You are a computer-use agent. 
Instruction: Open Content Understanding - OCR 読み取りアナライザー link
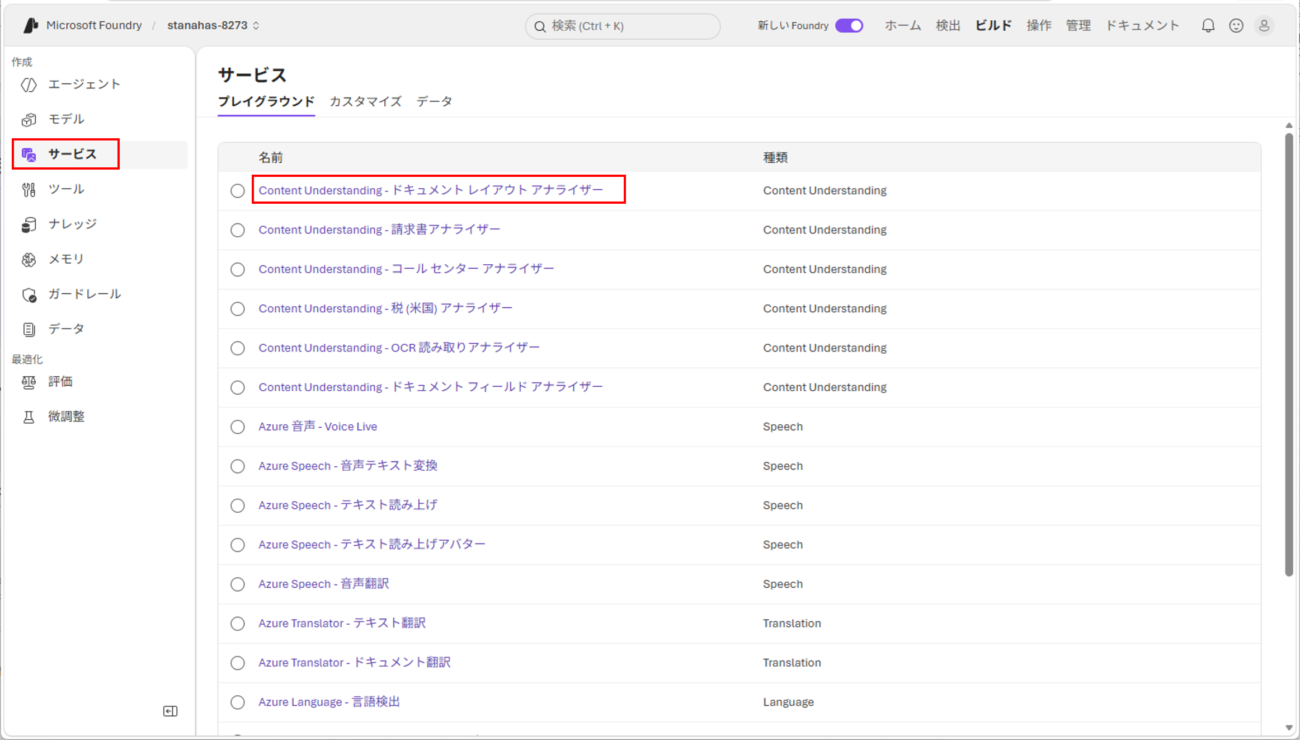click(399, 348)
